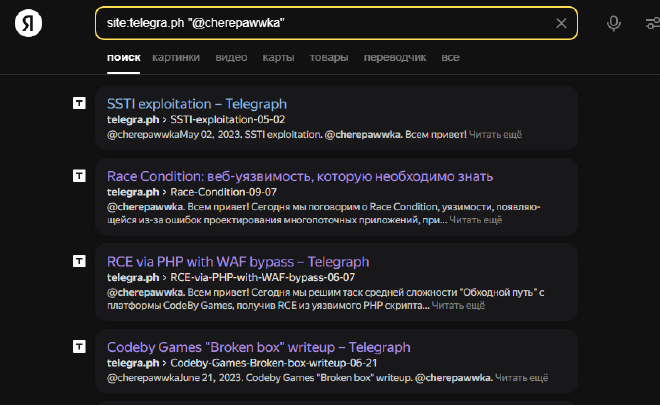Click Читать ещё in SSTI exploitation snippet
The image size is (660, 405).
click(x=495, y=135)
